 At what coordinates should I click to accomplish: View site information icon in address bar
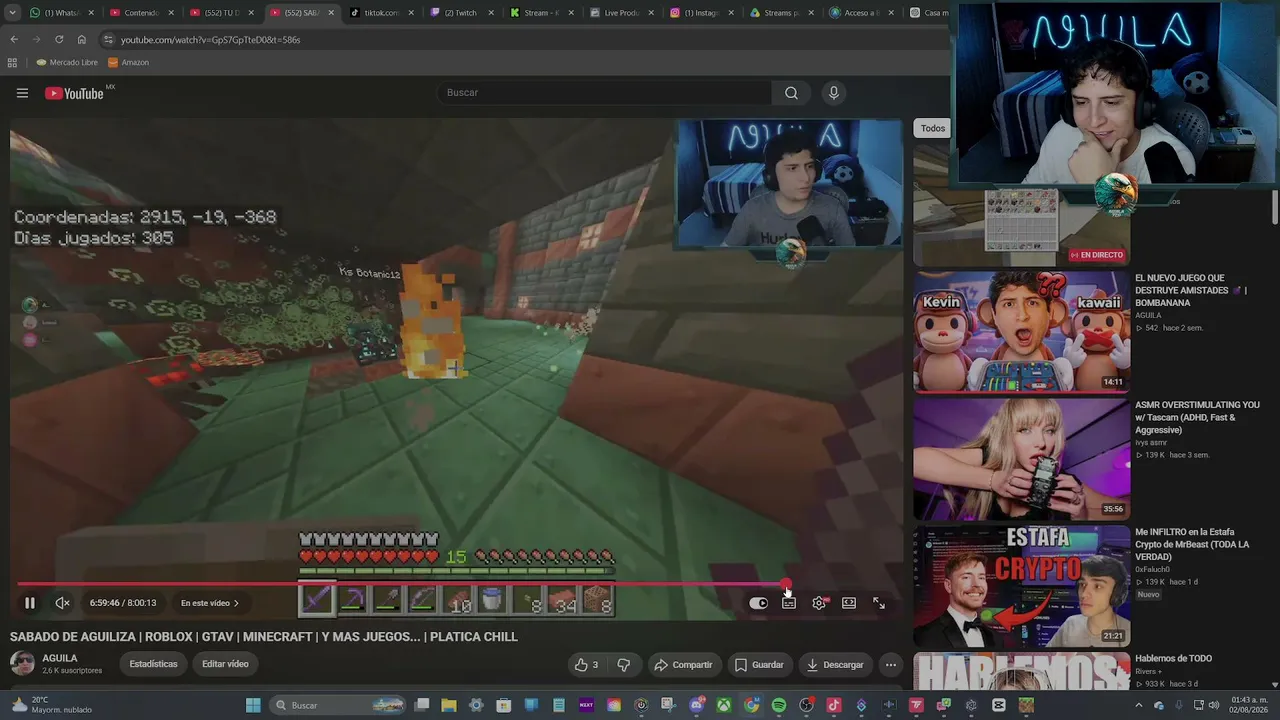pos(108,40)
